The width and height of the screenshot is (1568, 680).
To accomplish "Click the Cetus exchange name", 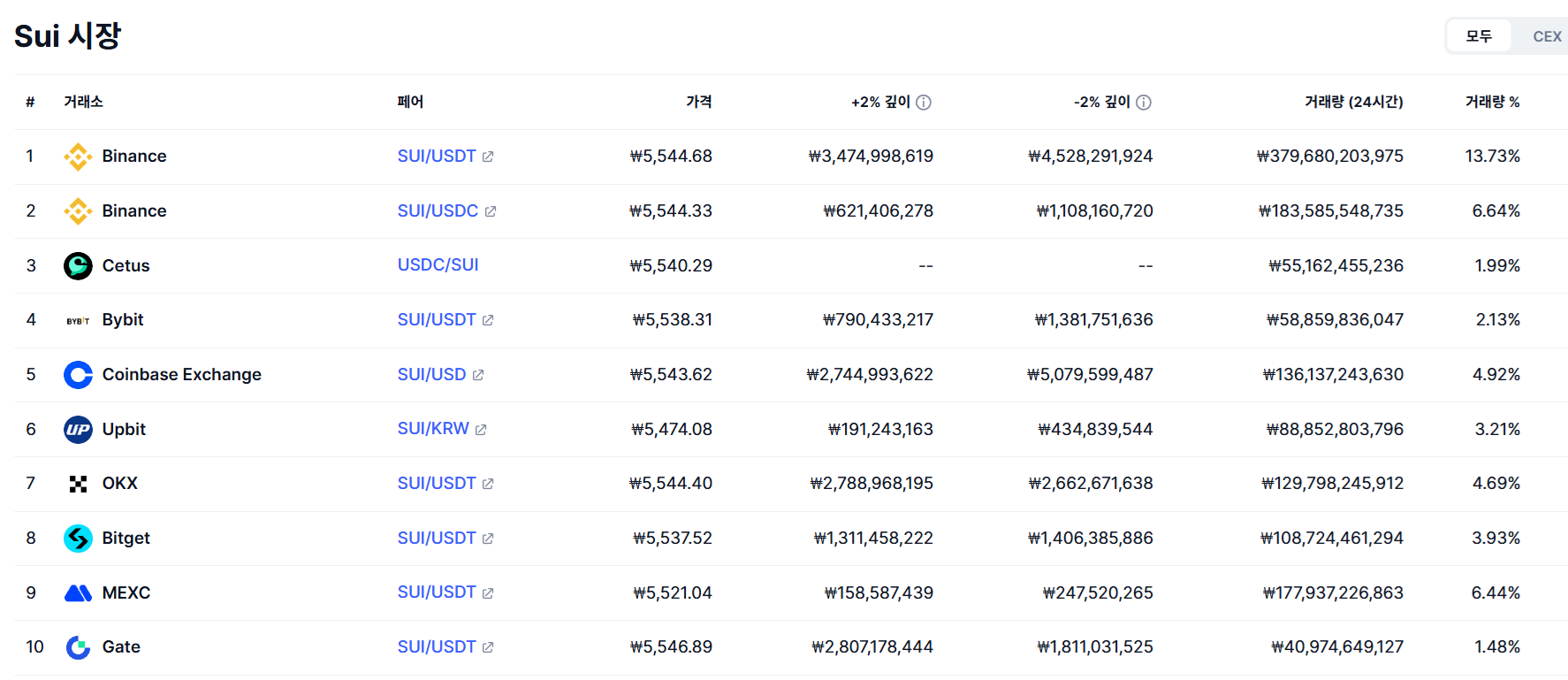I will [x=126, y=265].
